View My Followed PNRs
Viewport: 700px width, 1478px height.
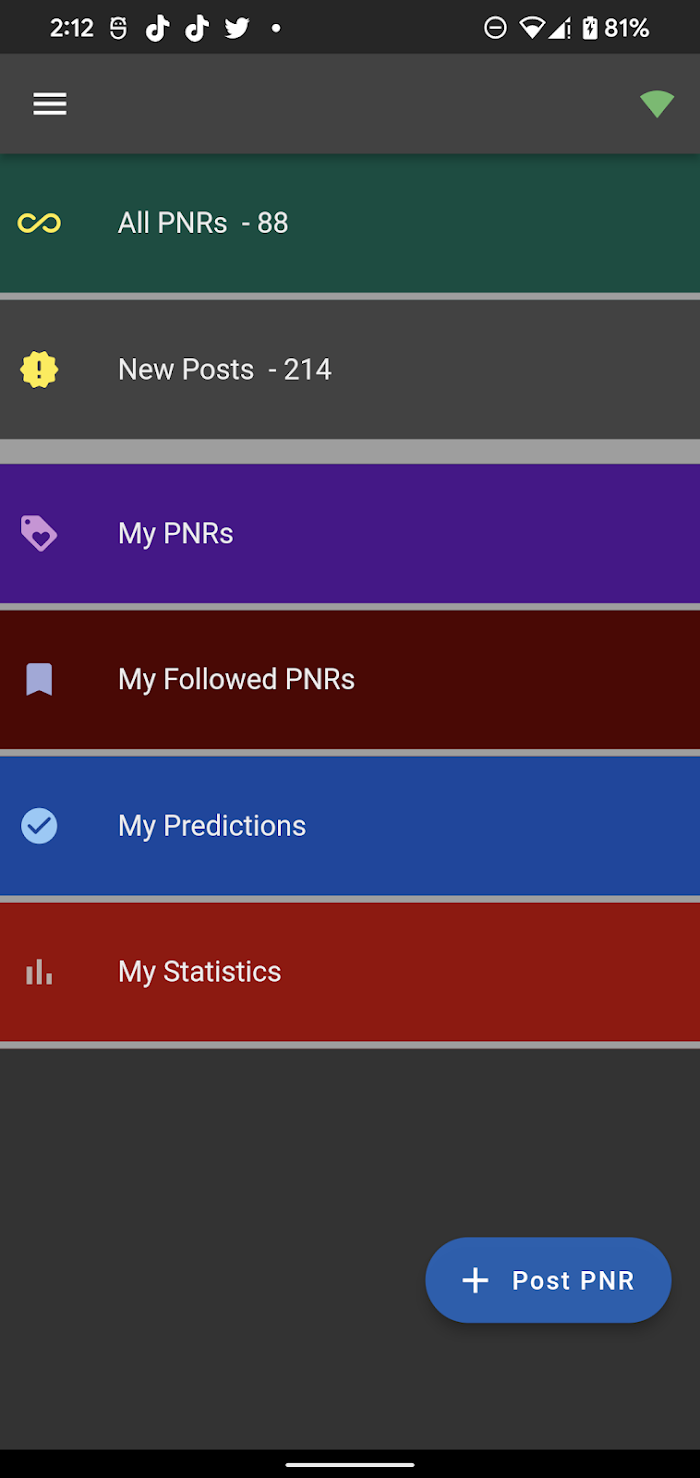(350, 680)
